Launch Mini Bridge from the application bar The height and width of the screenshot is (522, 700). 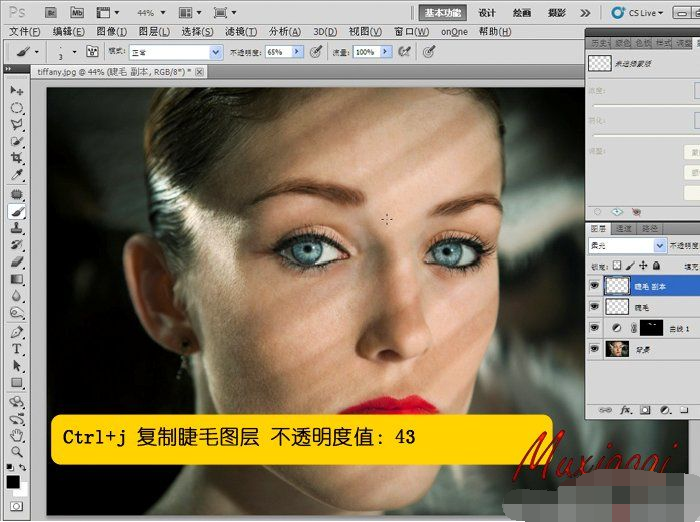click(77, 13)
